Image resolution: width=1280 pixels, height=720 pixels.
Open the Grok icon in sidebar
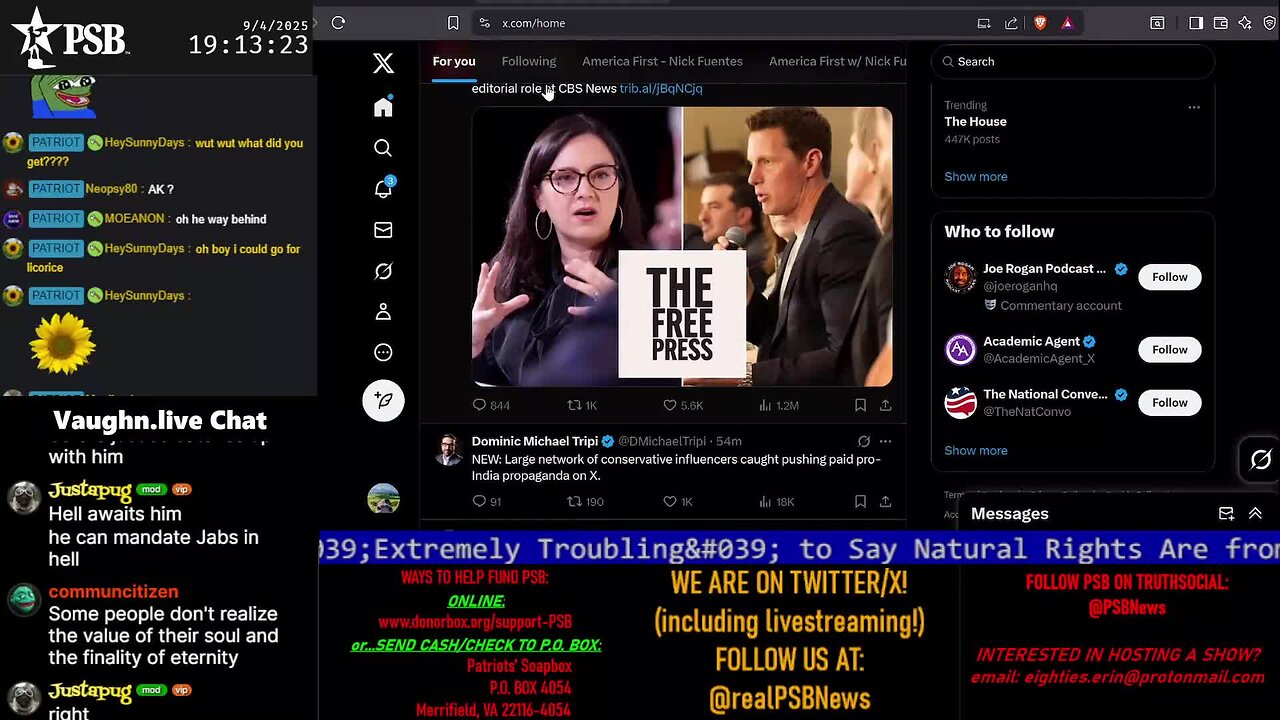pos(383,271)
